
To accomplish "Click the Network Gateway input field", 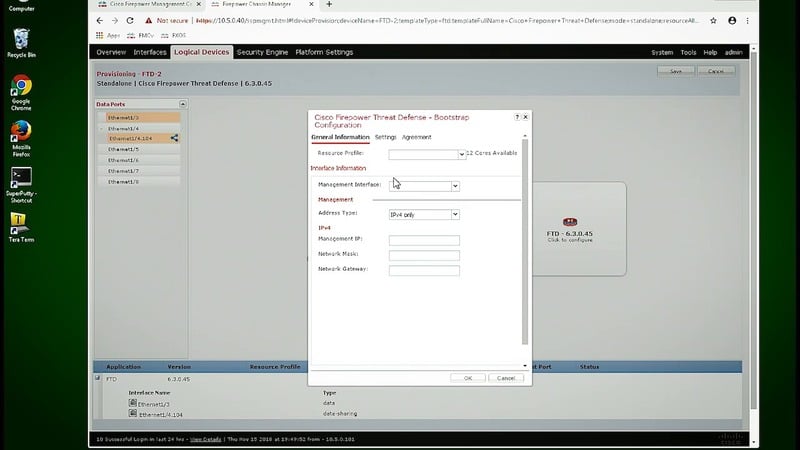I will coord(424,271).
